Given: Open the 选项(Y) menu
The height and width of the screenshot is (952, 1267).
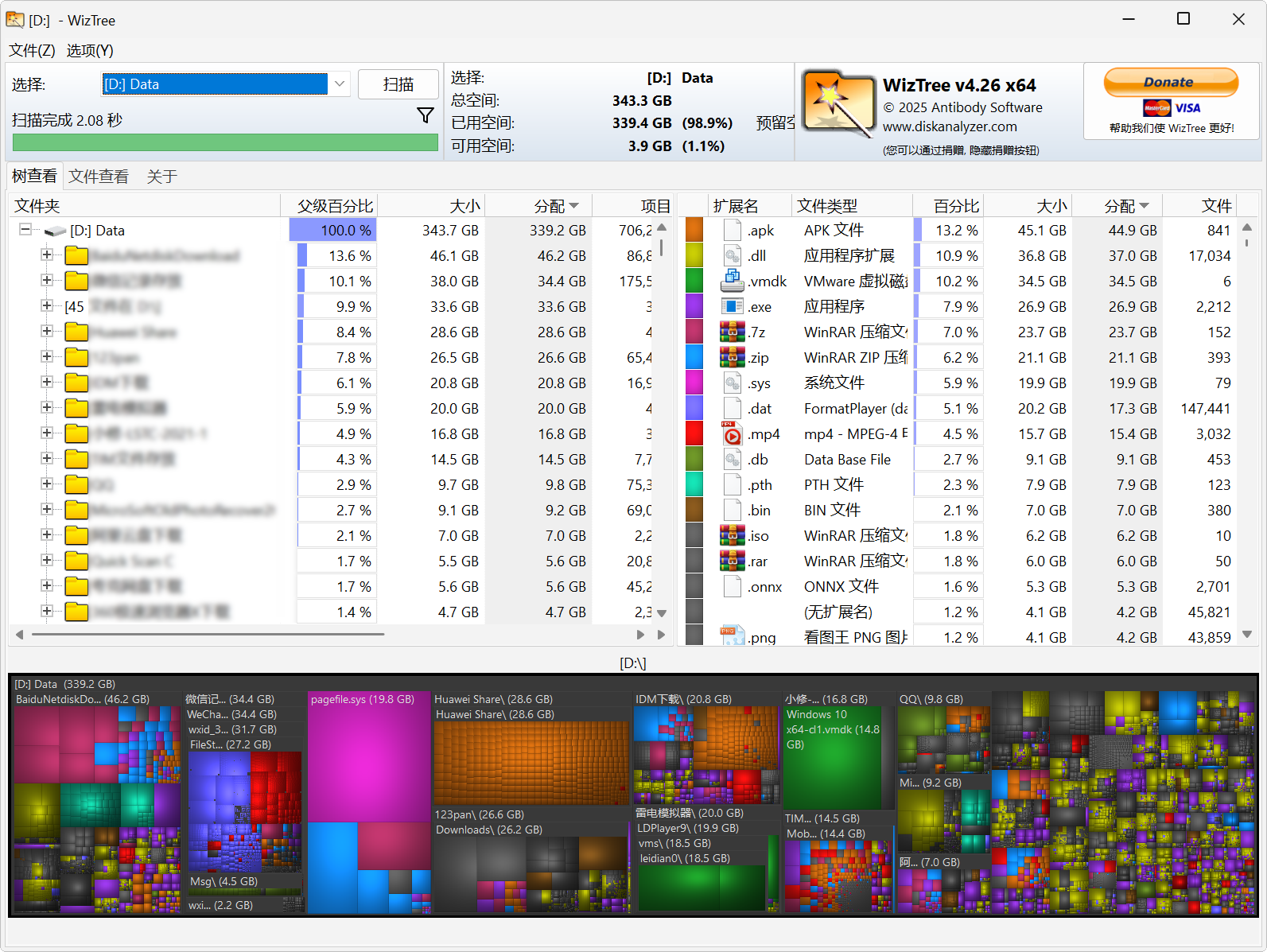Looking at the screenshot, I should 90,50.
